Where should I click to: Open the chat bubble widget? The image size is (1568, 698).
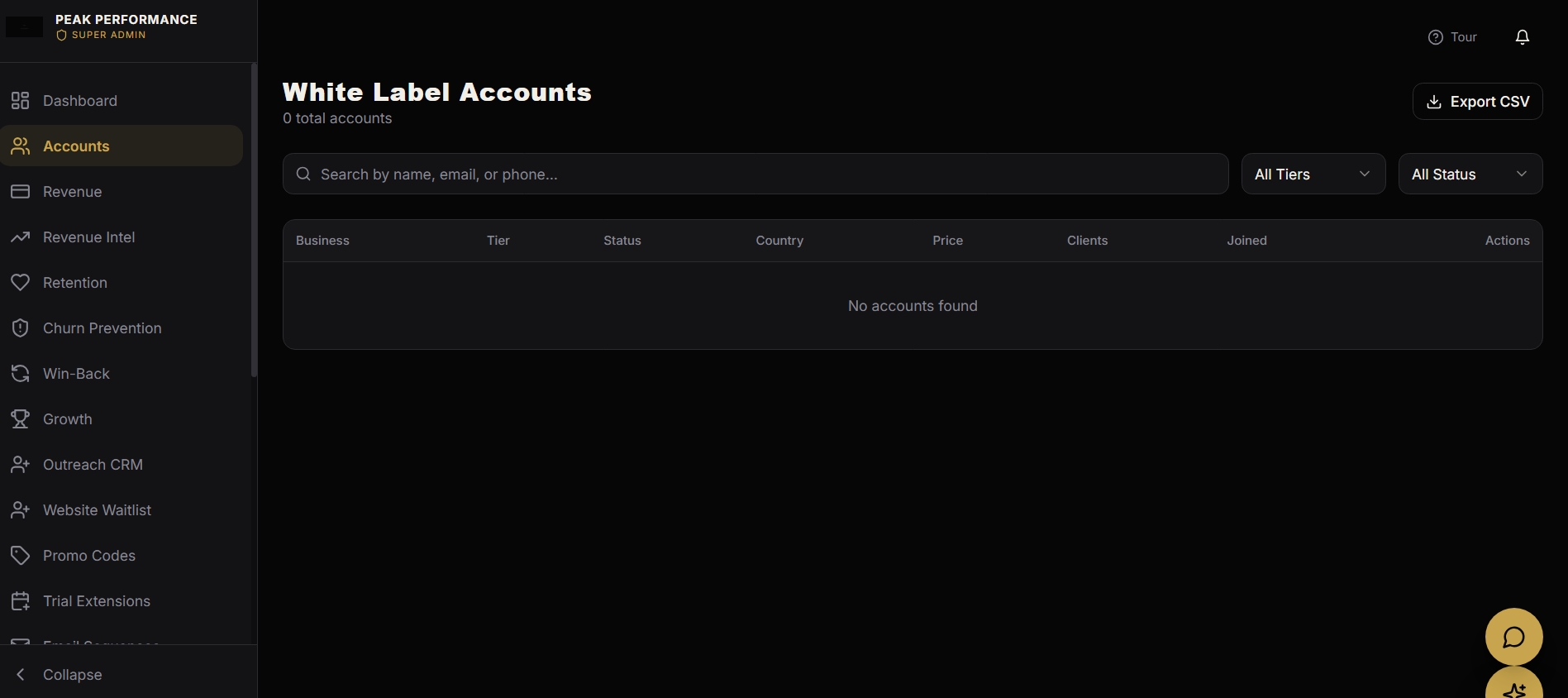point(1514,637)
